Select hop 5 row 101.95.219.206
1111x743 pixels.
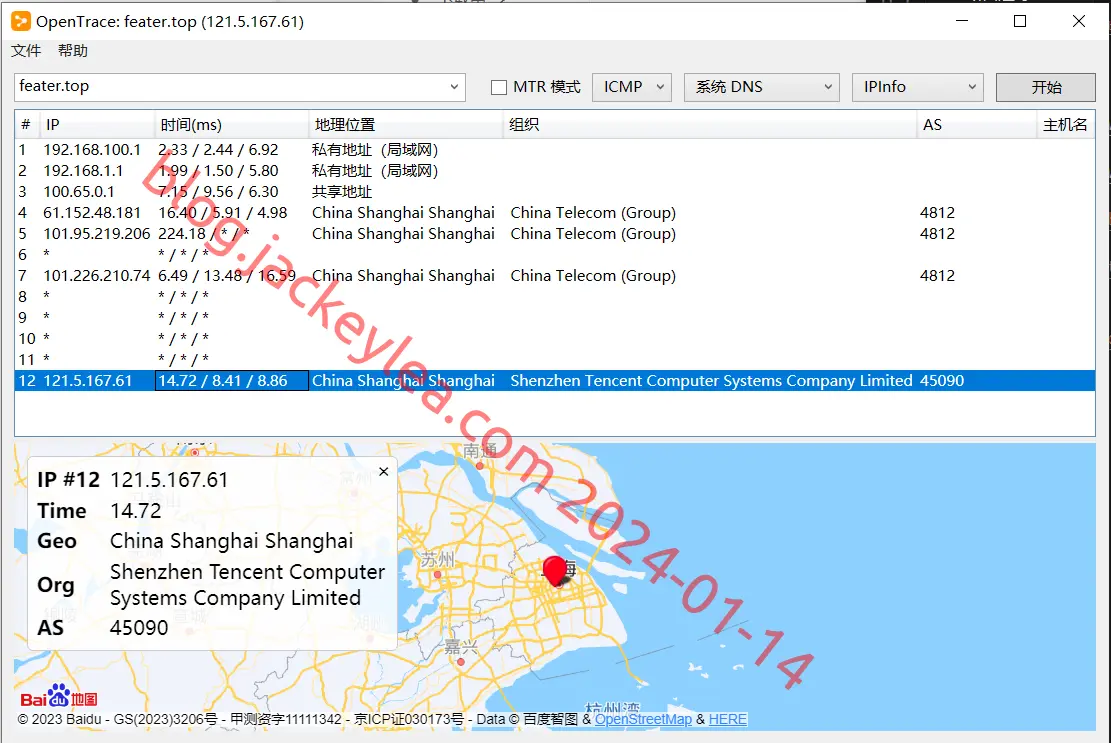pos(555,234)
